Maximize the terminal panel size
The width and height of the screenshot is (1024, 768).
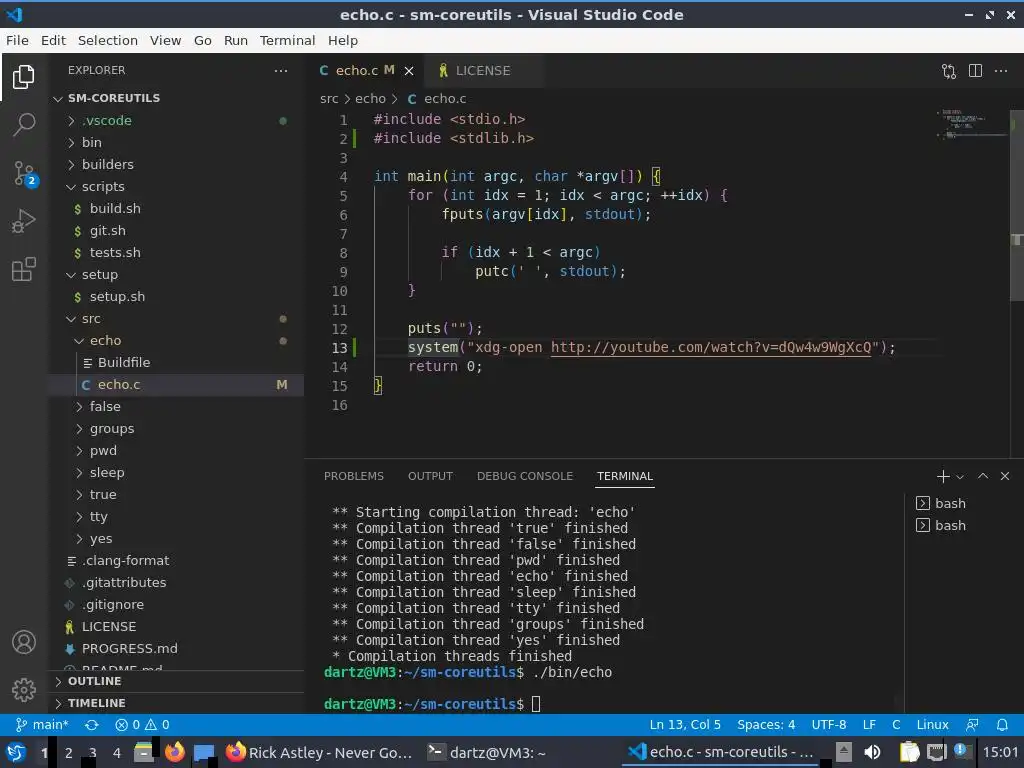983,476
